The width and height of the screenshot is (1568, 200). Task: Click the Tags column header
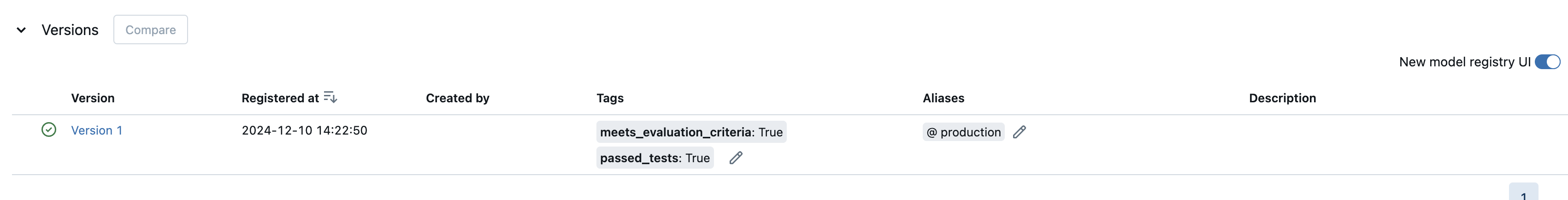pos(610,98)
